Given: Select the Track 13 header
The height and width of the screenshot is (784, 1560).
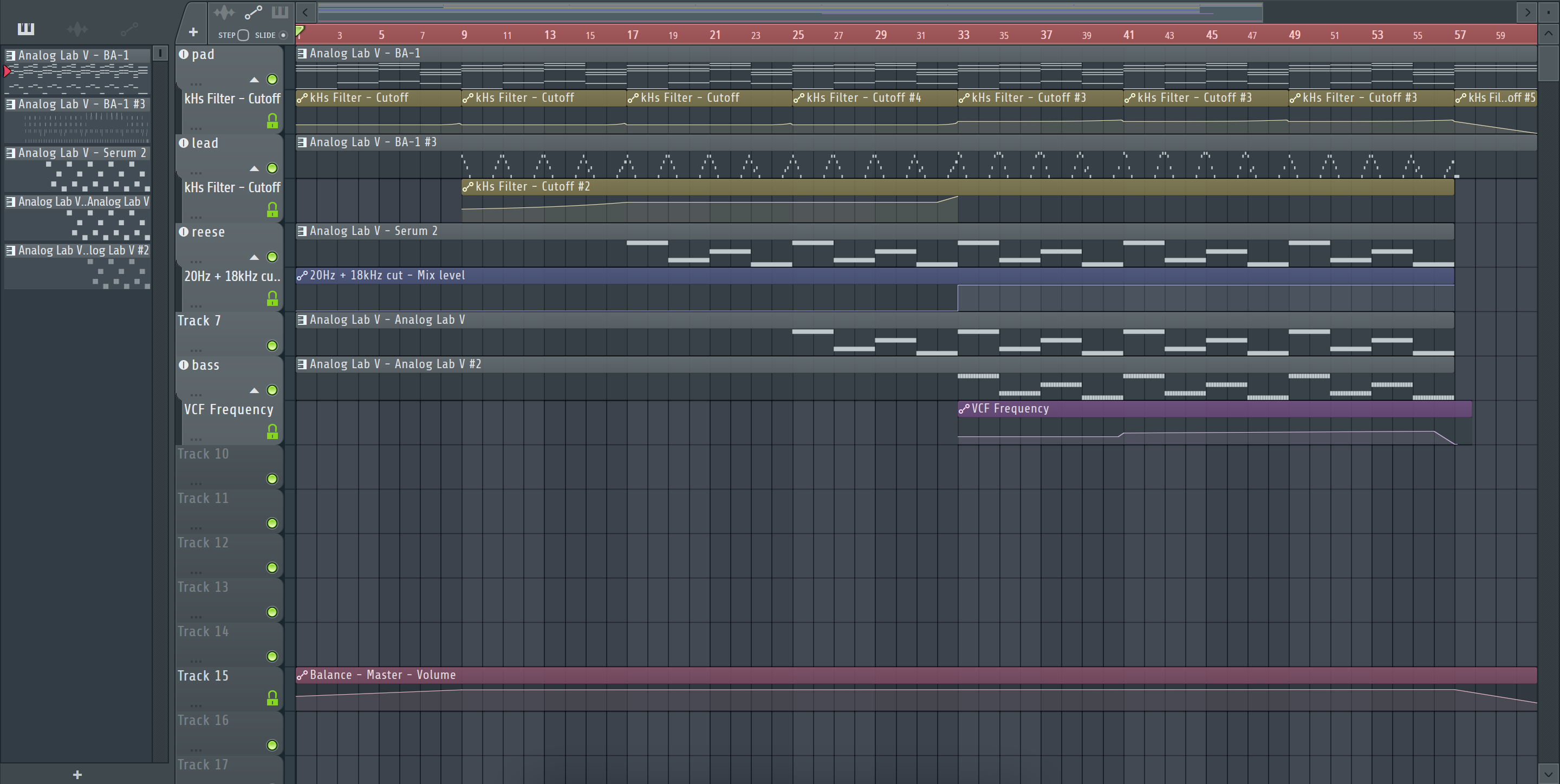Looking at the screenshot, I should (x=229, y=600).
